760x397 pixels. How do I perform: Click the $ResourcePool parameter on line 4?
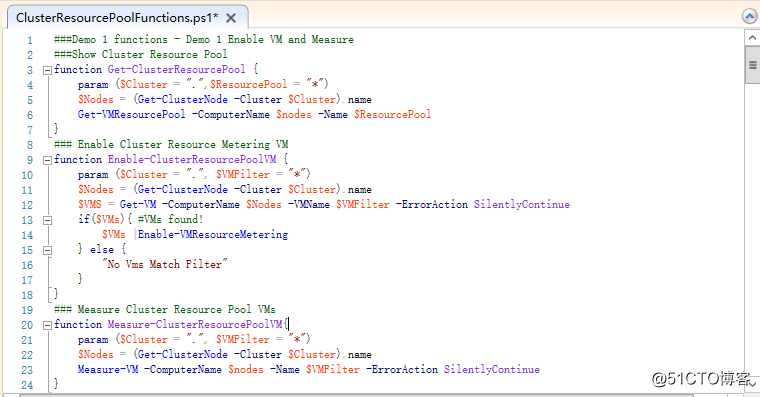pyautogui.click(x=249, y=84)
